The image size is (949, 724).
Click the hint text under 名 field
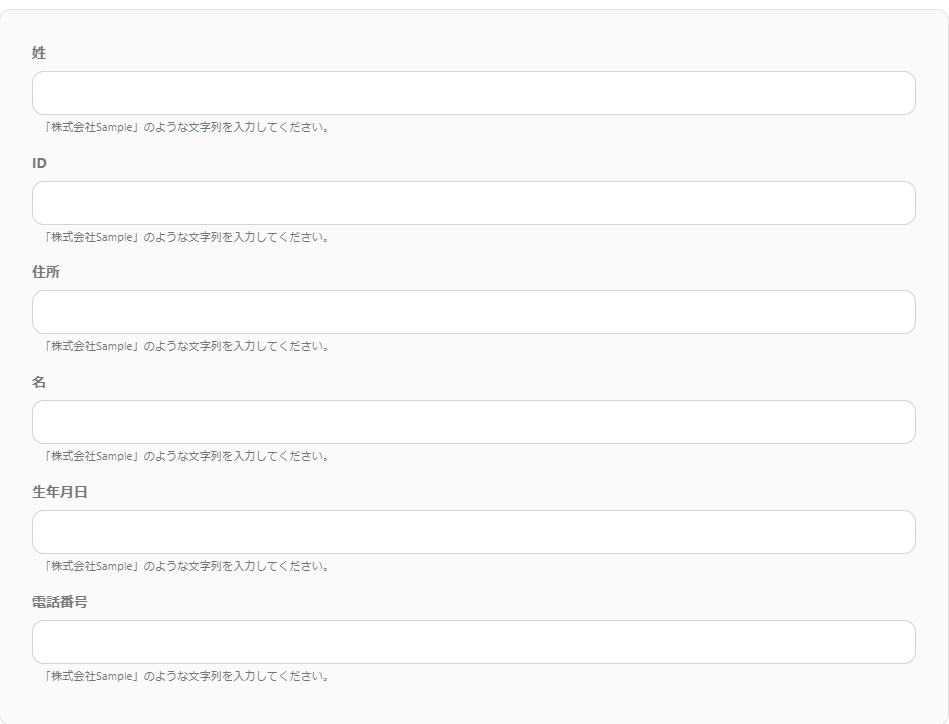[187, 456]
